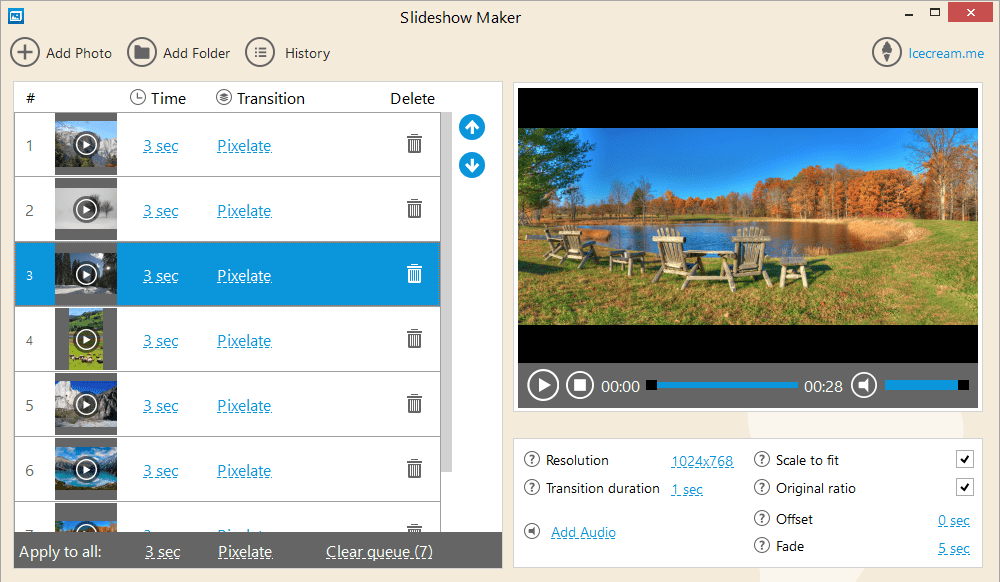
Task: Open slide 4 Pixelate transition dropdown
Action: (244, 341)
